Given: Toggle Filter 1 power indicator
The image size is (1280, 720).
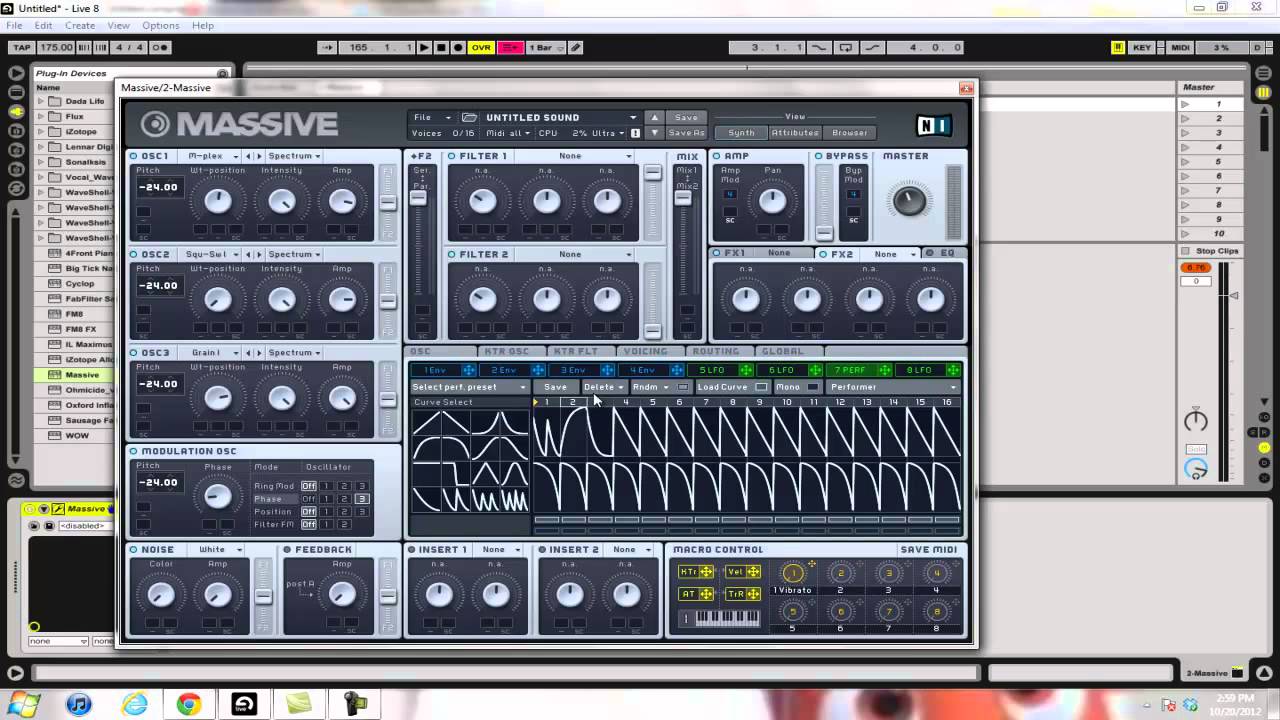Looking at the screenshot, I should [452, 156].
